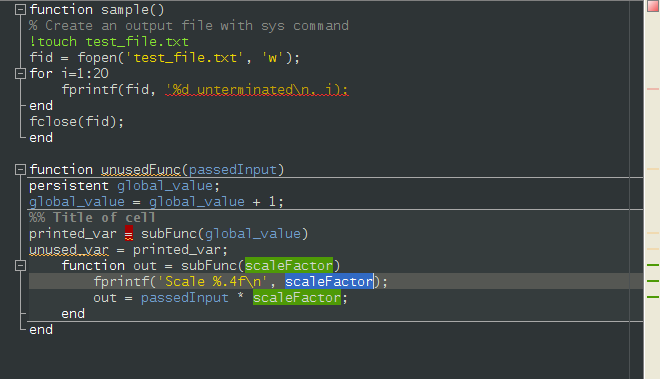Screen dimensions: 660x379
Task: Click the blue-selected scaleFactor in fprintf line
Action: coord(329,281)
